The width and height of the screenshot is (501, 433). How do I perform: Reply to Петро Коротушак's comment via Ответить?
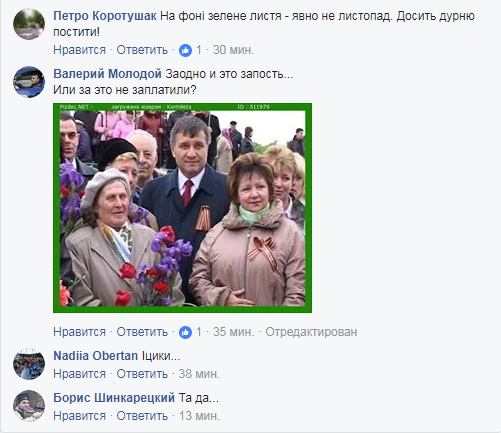point(142,50)
